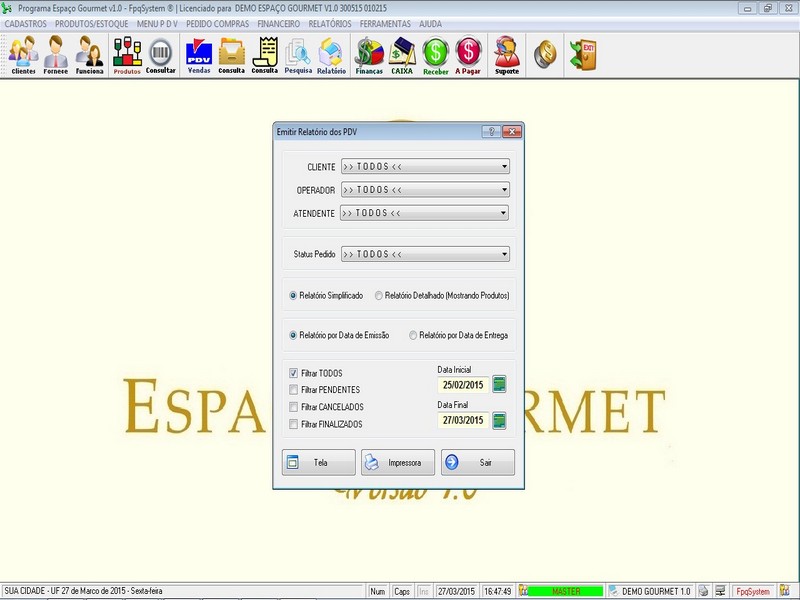Close the Emitir Relatório dos PDV dialog

[511, 132]
